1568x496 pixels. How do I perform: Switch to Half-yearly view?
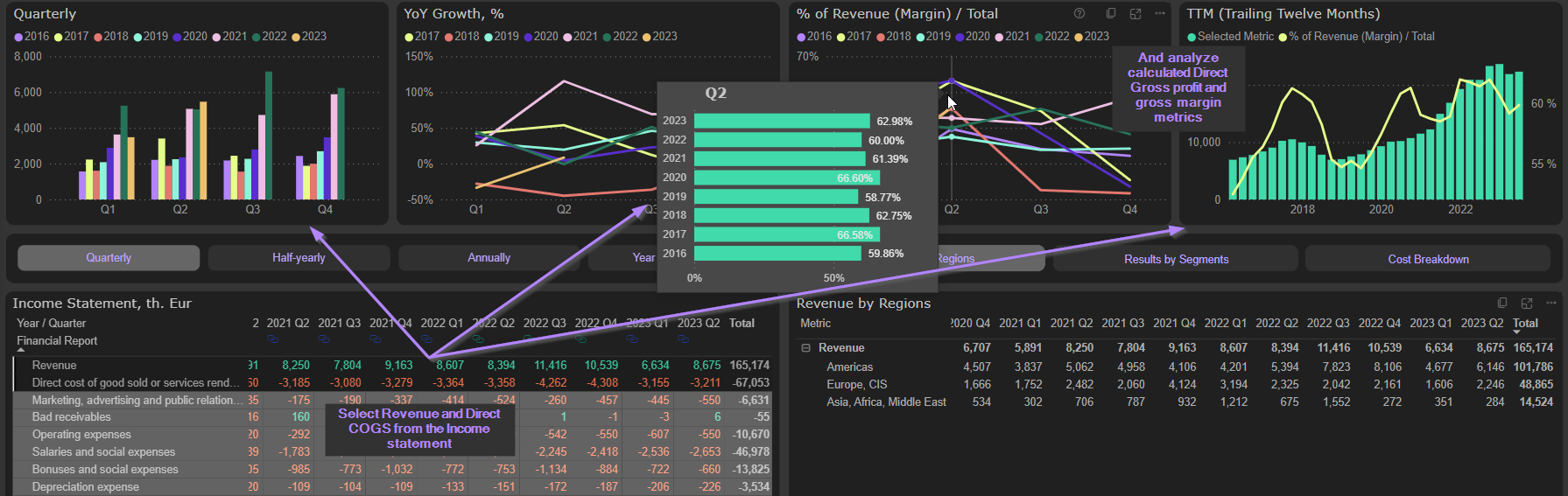pyautogui.click(x=299, y=258)
